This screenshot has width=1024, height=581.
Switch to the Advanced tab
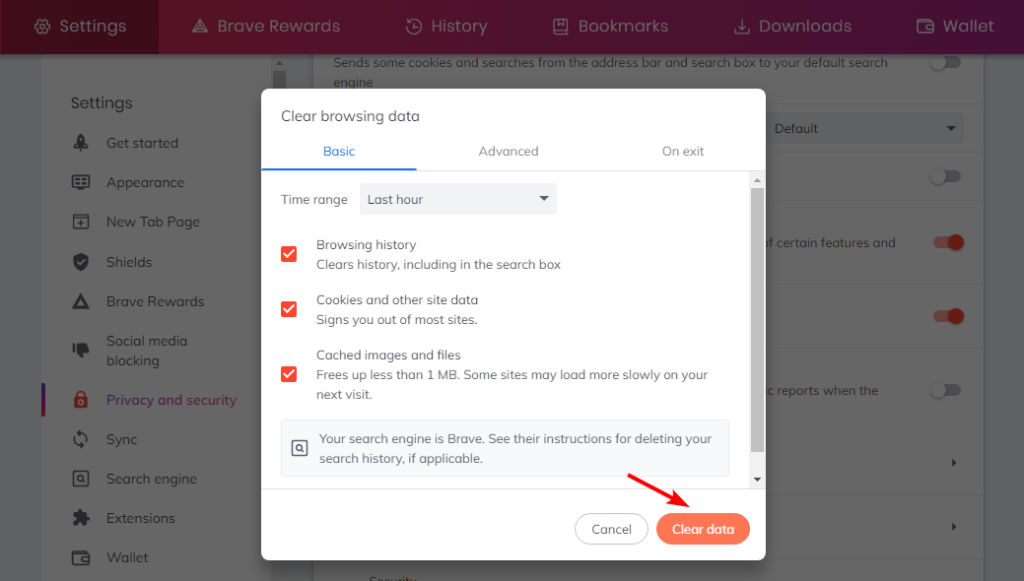(x=508, y=151)
